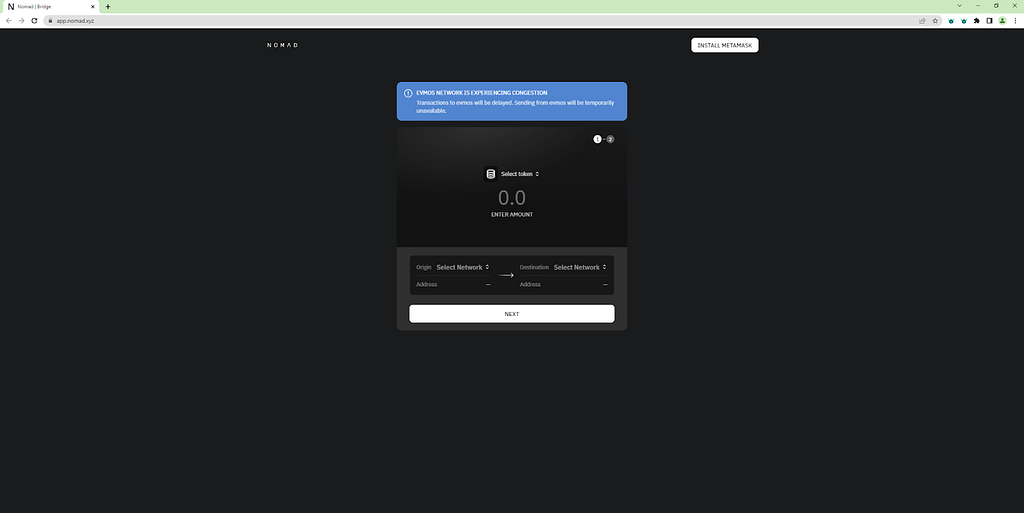
Task: Click the congestion alert info icon
Action: pyautogui.click(x=408, y=93)
